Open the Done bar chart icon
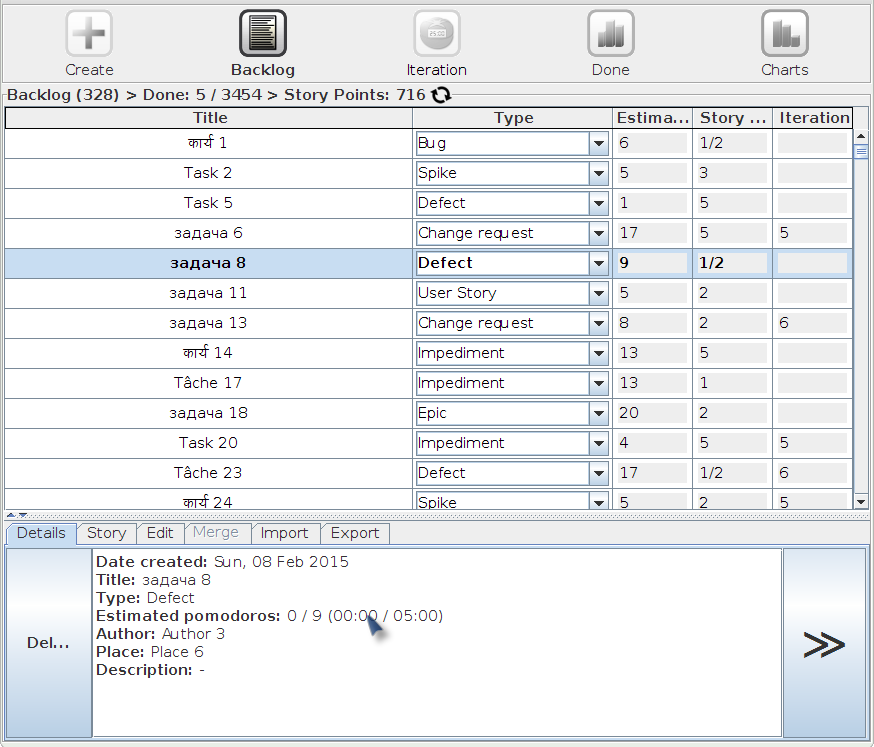 tap(611, 33)
